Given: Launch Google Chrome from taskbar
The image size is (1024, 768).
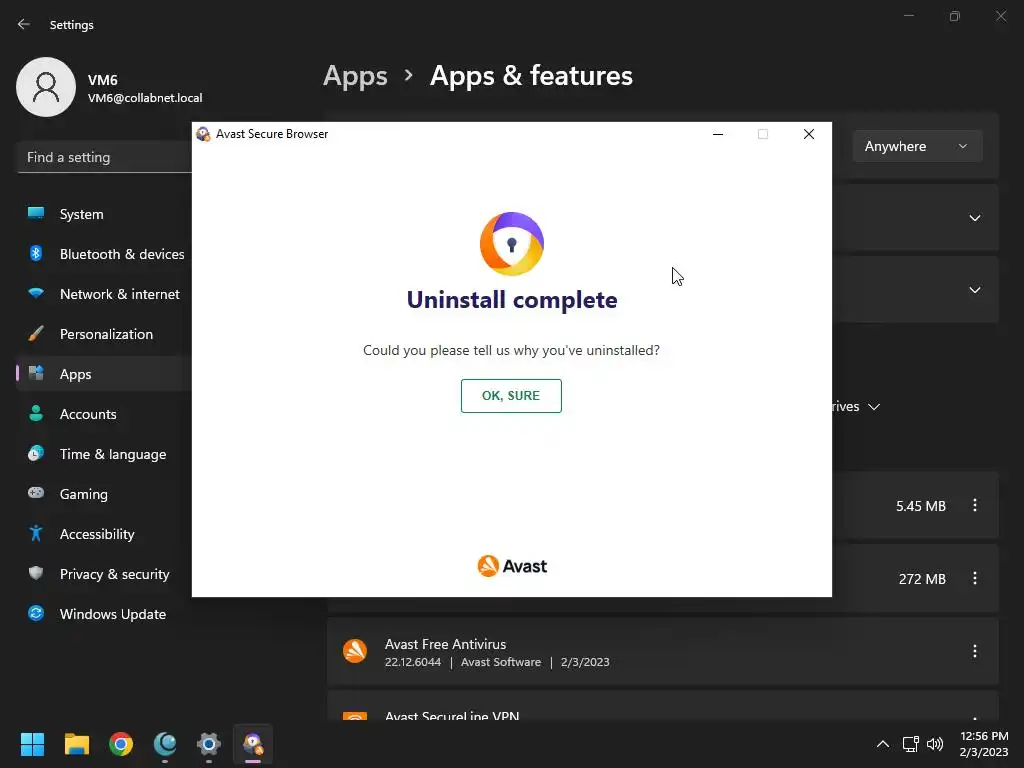Looking at the screenshot, I should click(x=121, y=744).
